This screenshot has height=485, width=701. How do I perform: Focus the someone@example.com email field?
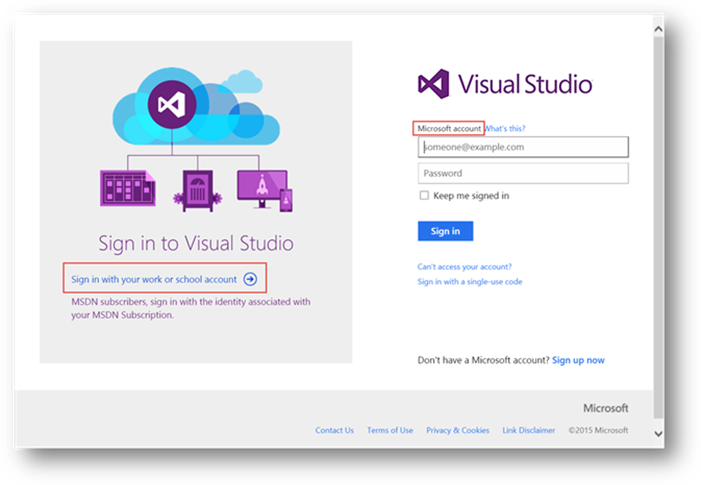523,147
